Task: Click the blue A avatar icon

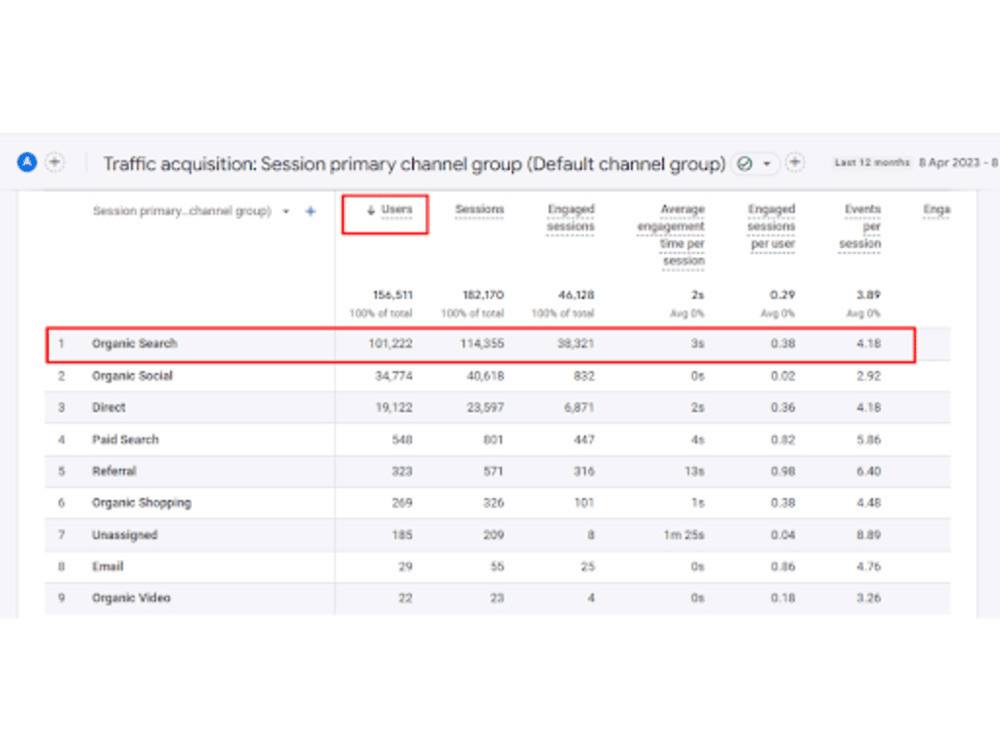Action: click(27, 163)
